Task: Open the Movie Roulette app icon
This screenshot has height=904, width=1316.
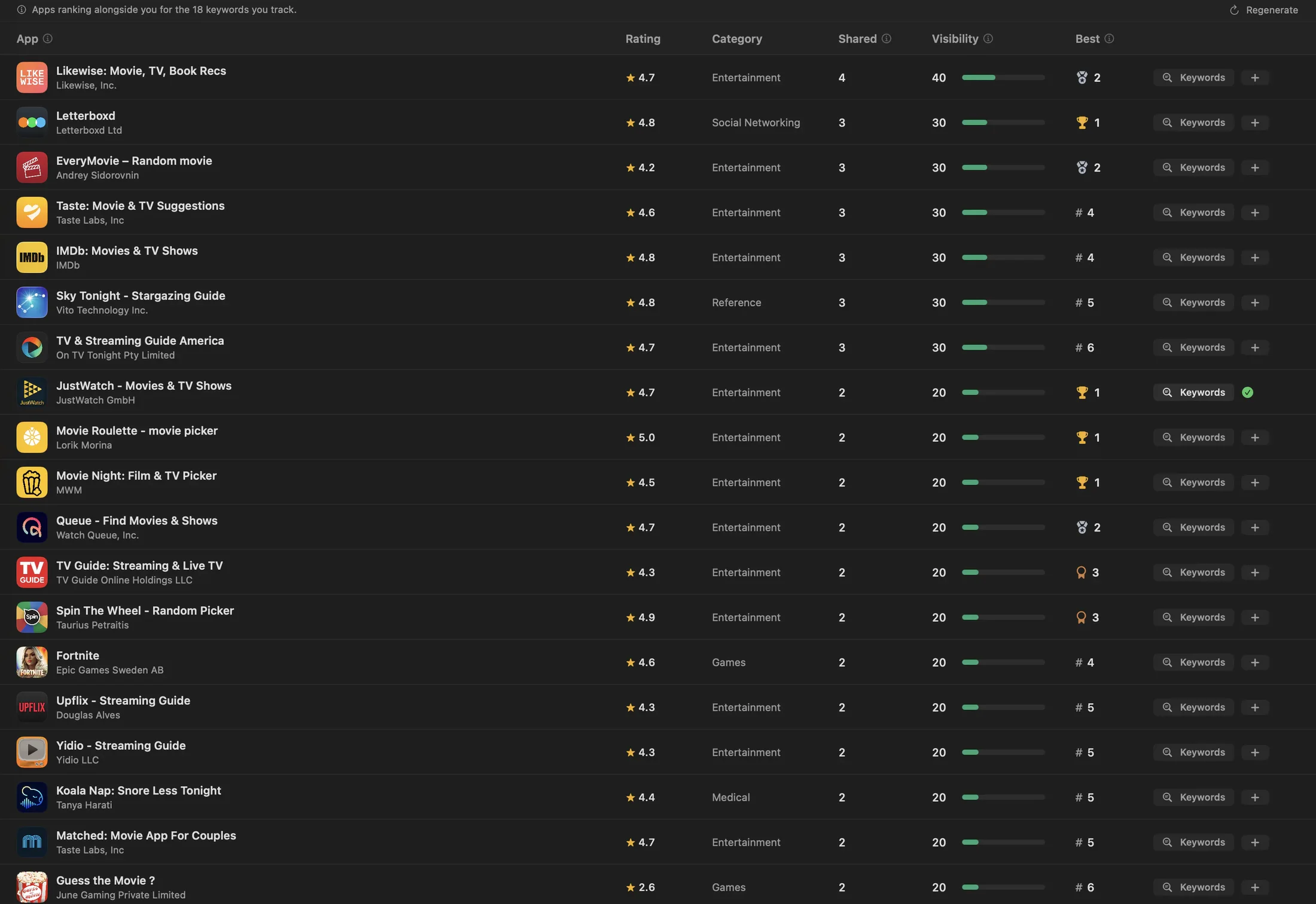Action: point(32,438)
